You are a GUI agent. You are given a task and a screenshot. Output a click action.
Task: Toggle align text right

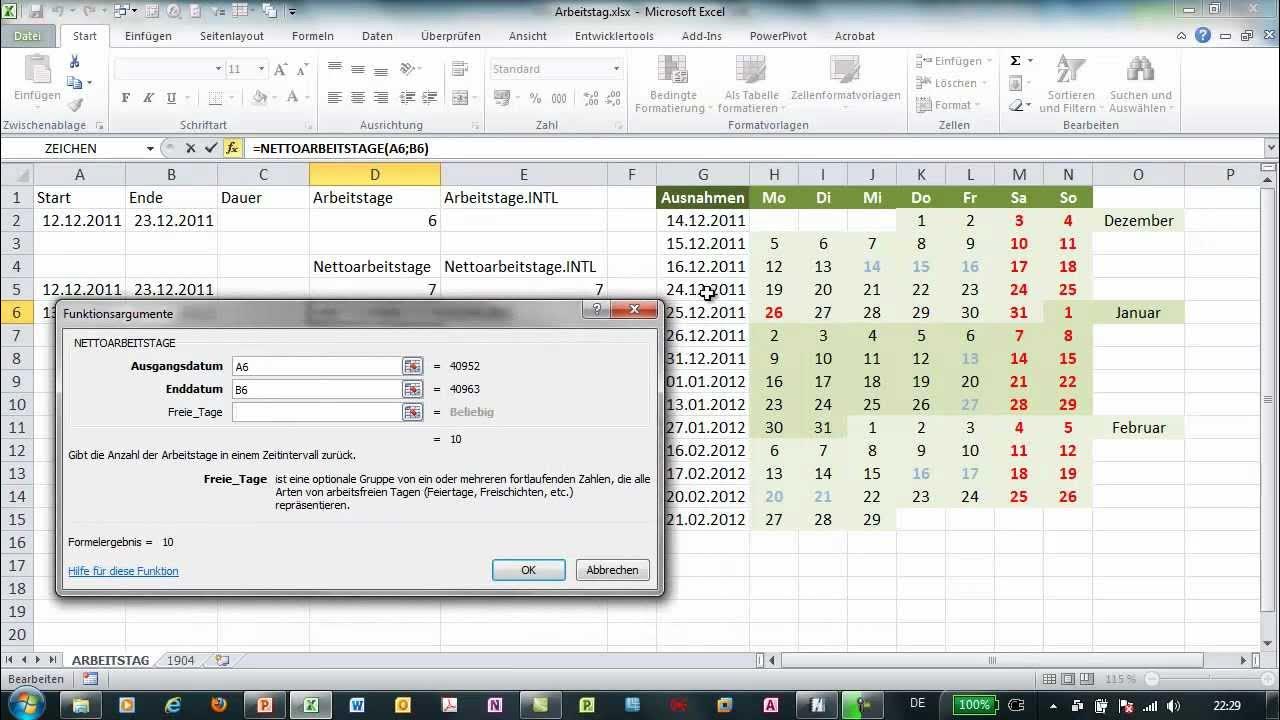380,98
